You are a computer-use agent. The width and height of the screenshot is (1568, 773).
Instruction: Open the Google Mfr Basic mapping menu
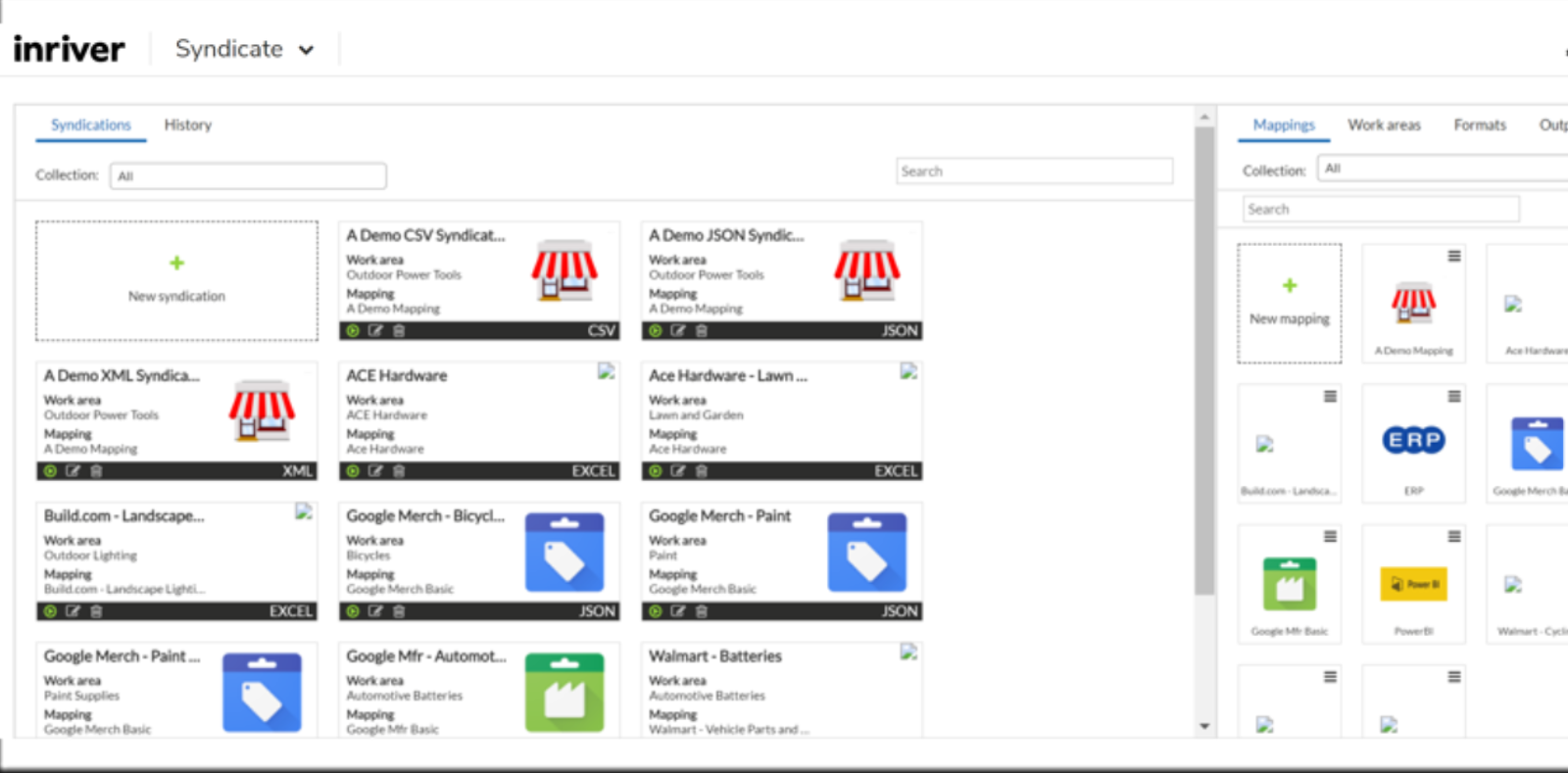click(1330, 537)
